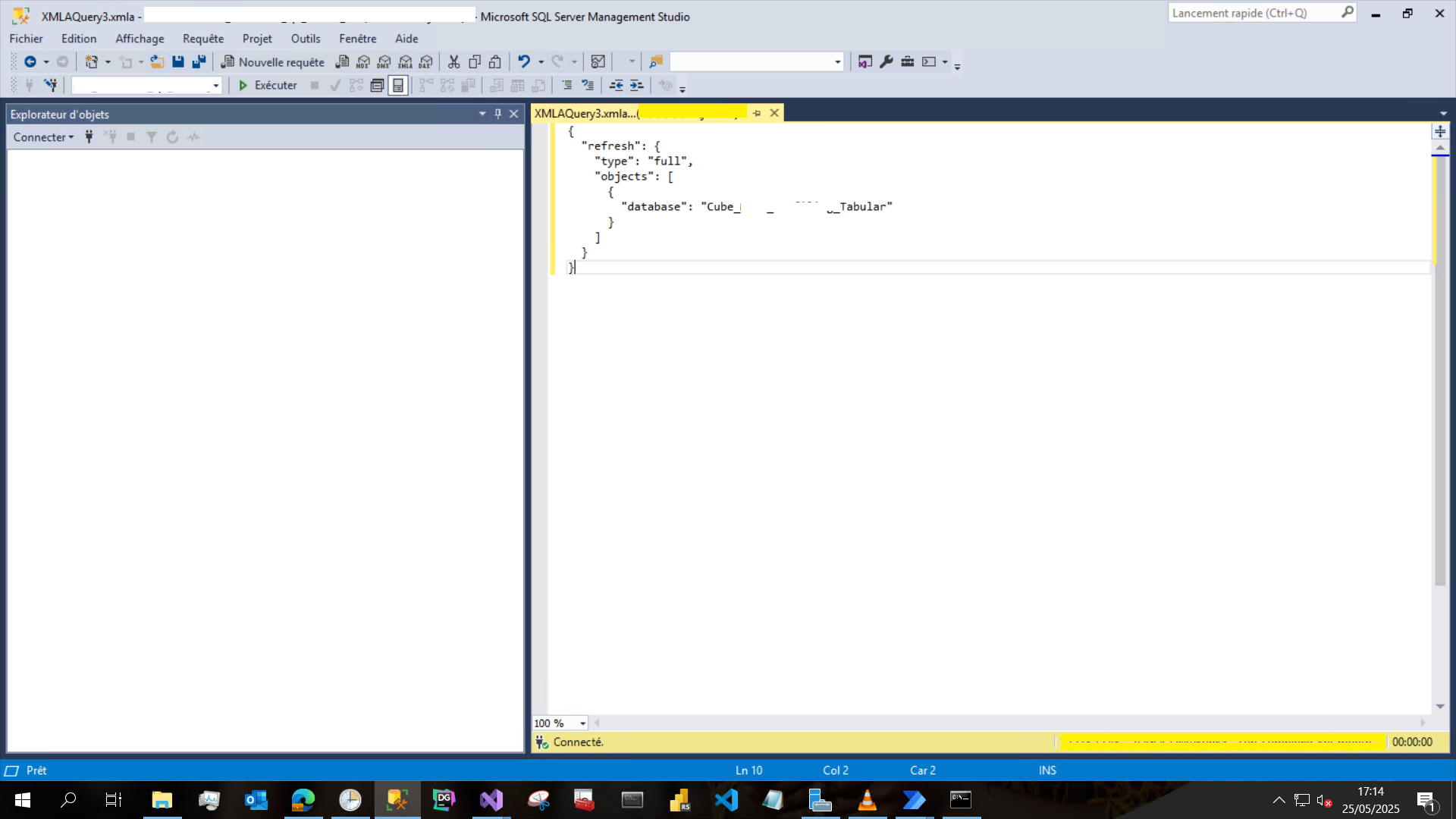Click the Cut scissors icon
Viewport: 1456px width, 819px height.
point(454,62)
